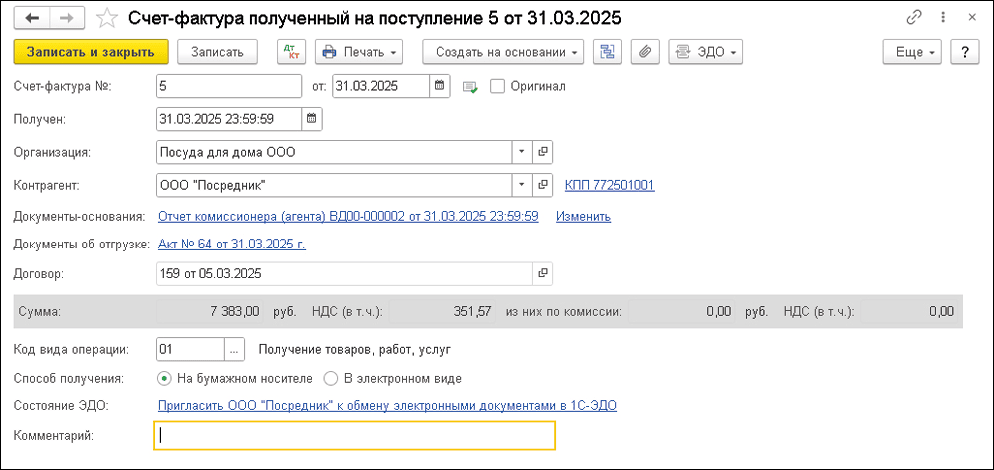Open attached files paperclip icon
Image resolution: width=994 pixels, height=470 pixels.
click(645, 52)
